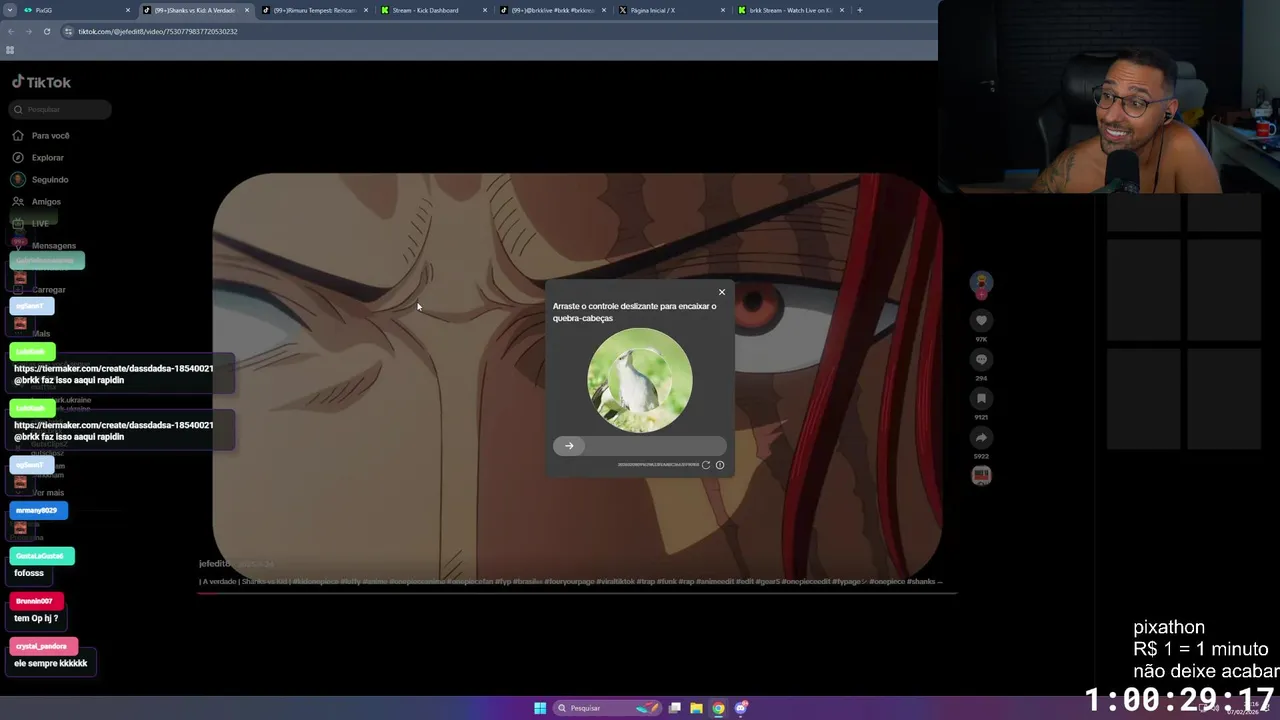
Task: Open video comments bubble icon
Action: coord(981,360)
